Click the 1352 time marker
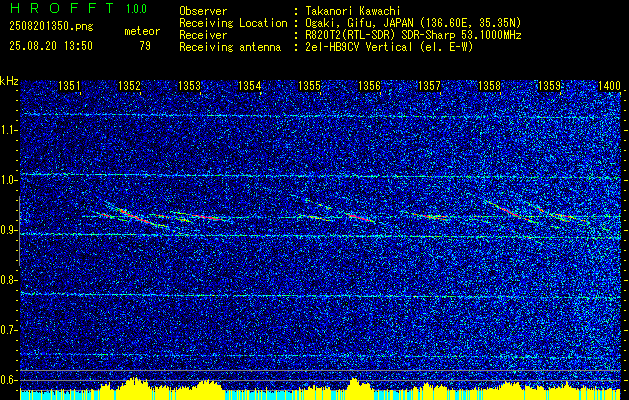This screenshot has height=400, width=629. tap(130, 86)
